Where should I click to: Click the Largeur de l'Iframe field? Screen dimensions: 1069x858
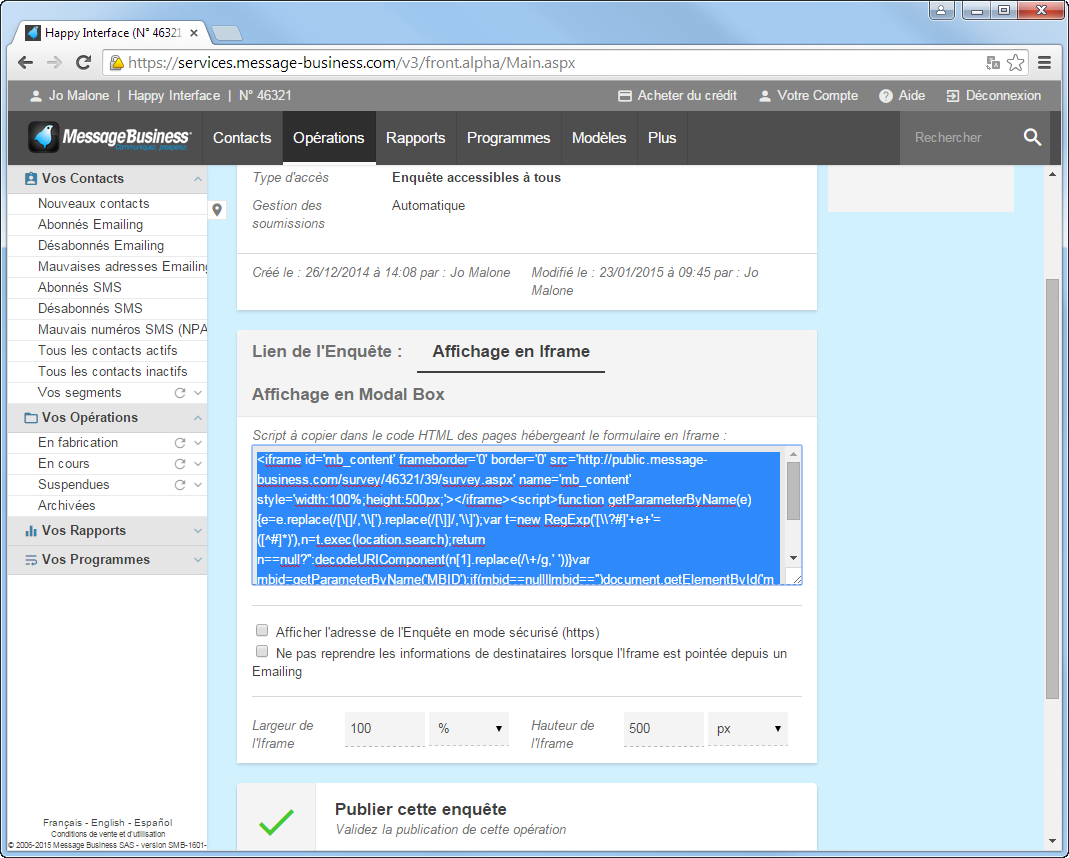384,729
